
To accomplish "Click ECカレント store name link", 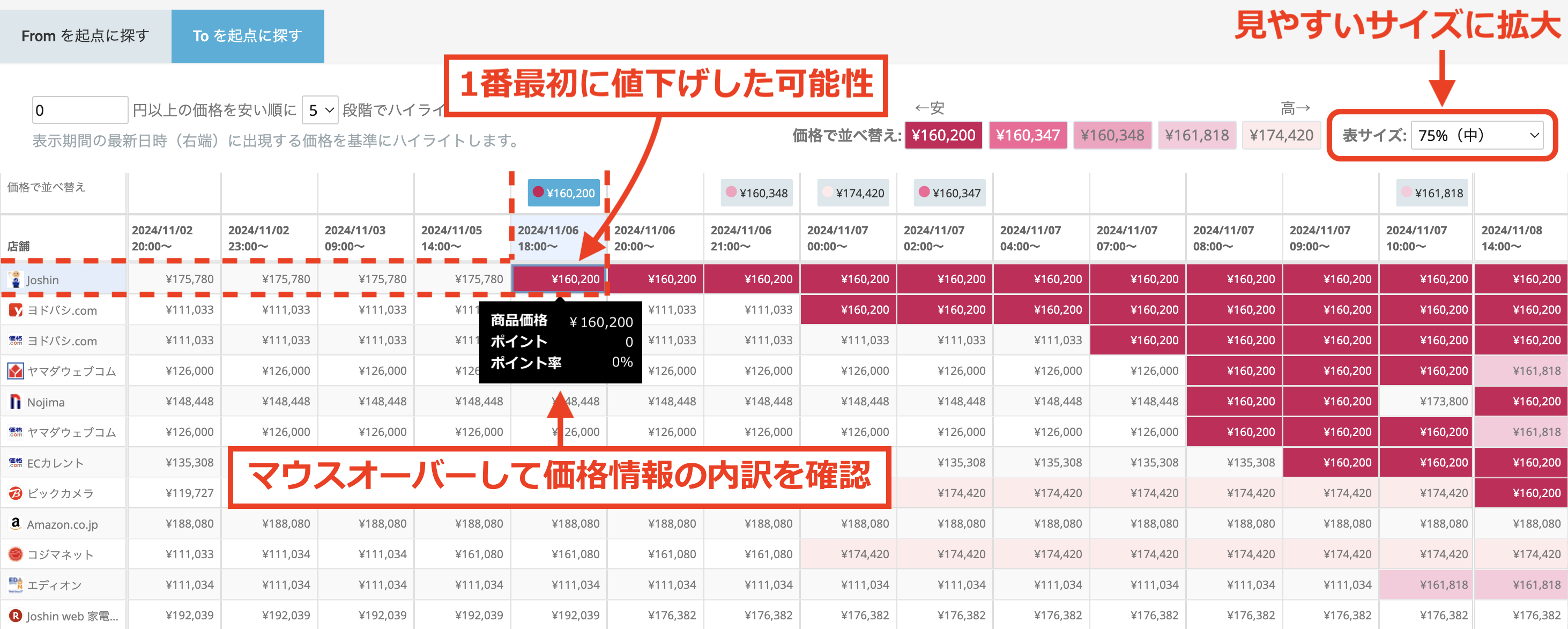I will coord(55,463).
